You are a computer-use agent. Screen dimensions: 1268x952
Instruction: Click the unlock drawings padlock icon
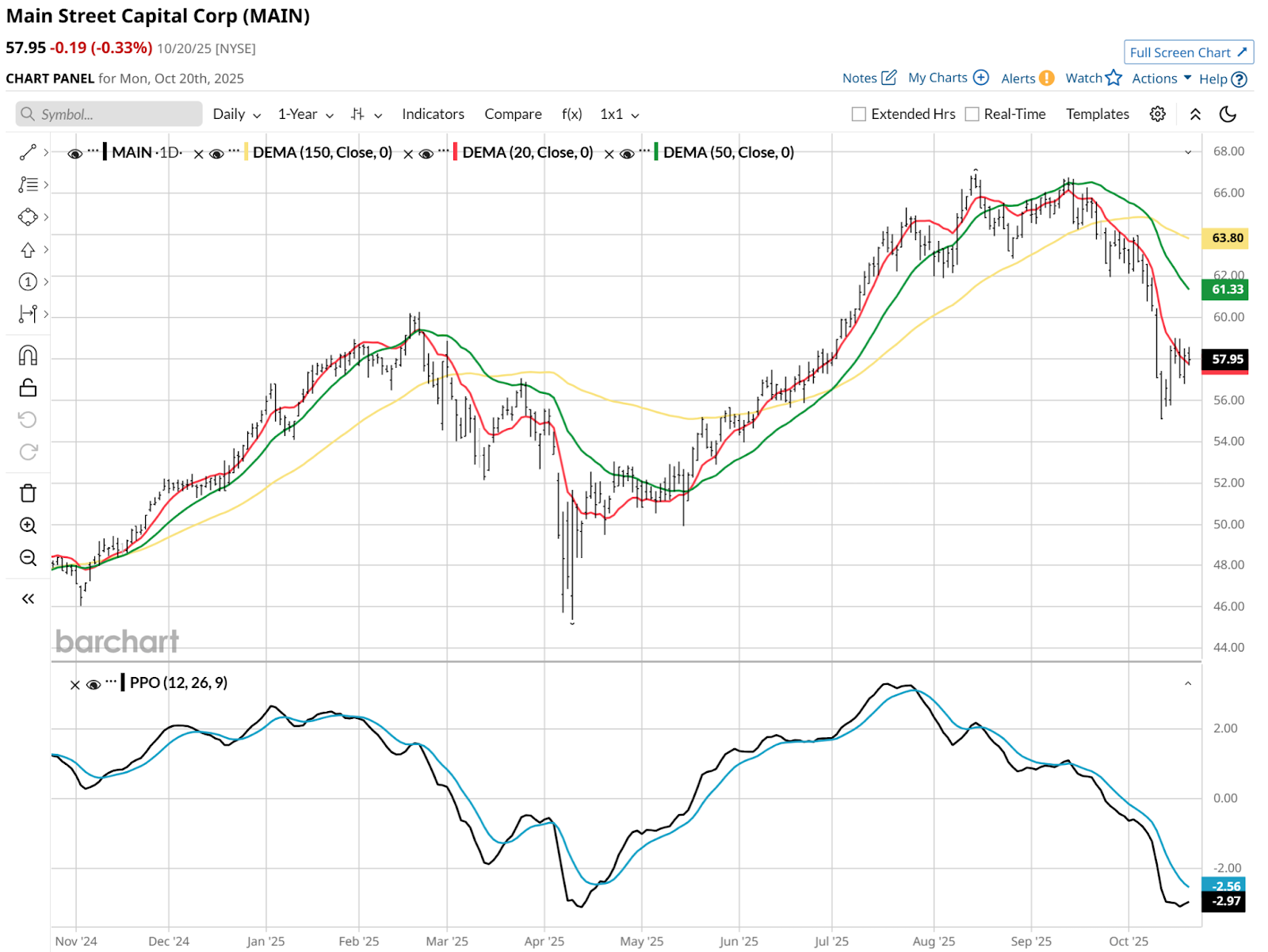(x=28, y=388)
